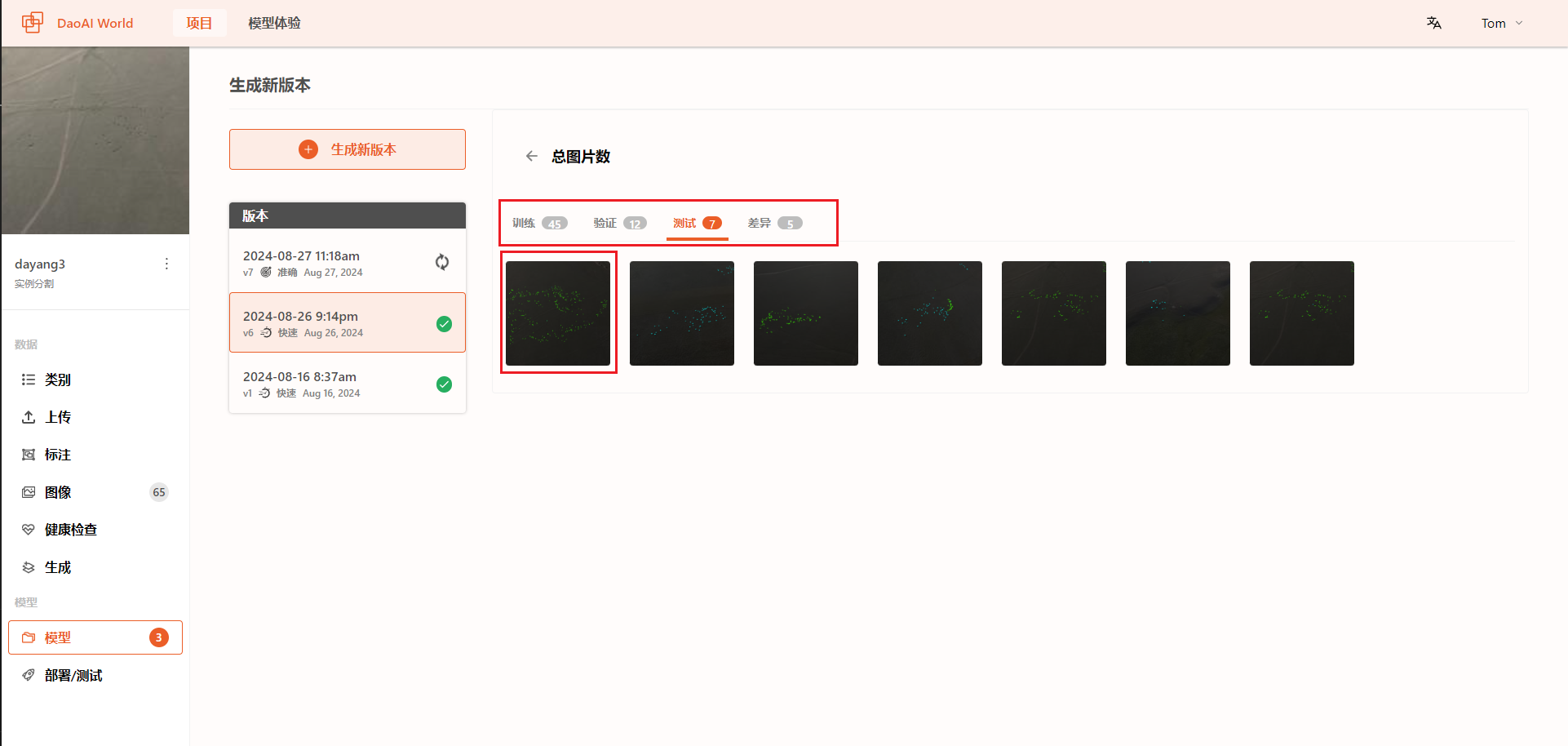
Task: Click the folder icon next to 模型
Action: coord(29,637)
